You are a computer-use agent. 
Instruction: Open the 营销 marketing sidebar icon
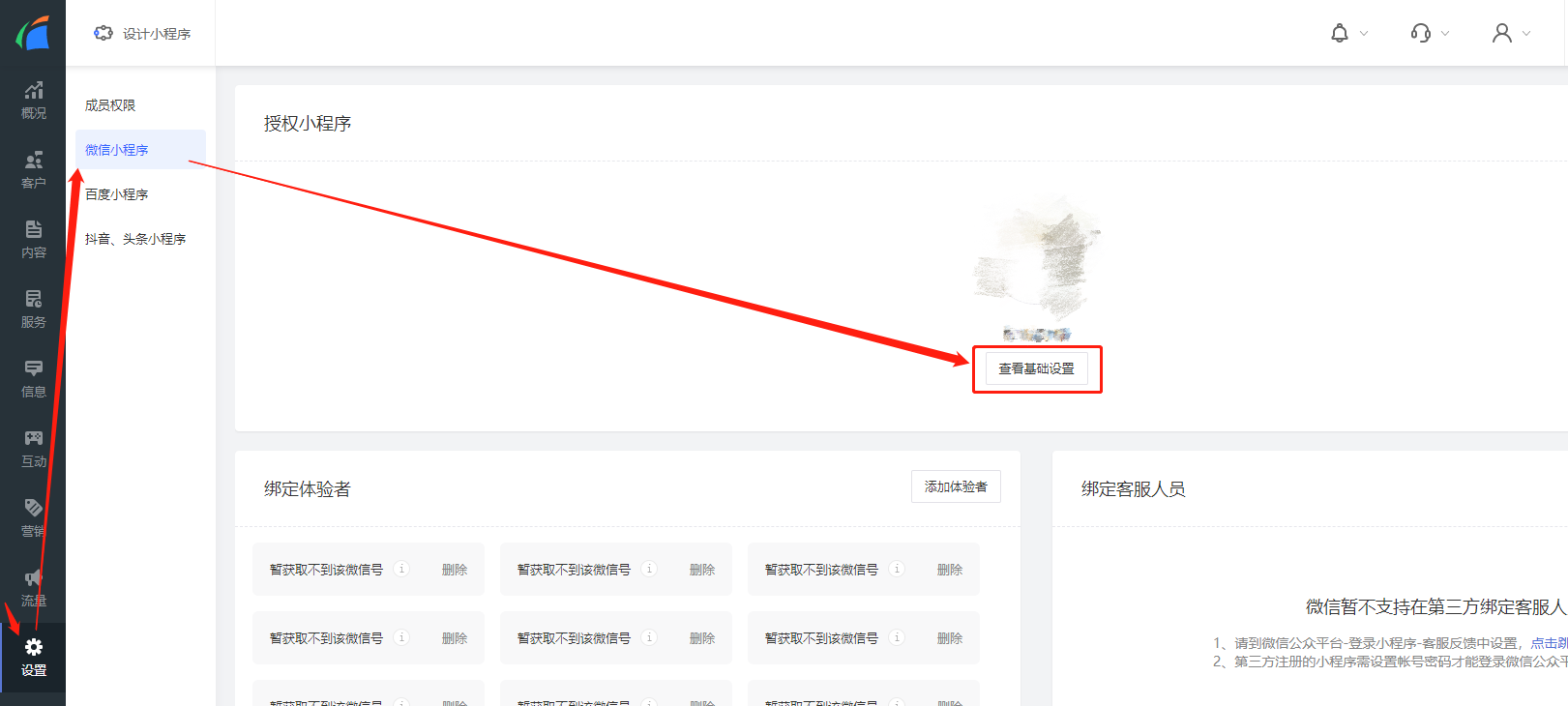click(x=33, y=518)
